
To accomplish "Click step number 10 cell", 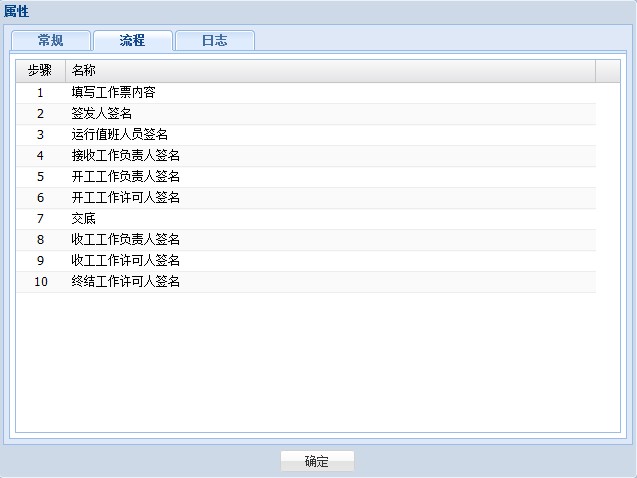I will click(40, 282).
